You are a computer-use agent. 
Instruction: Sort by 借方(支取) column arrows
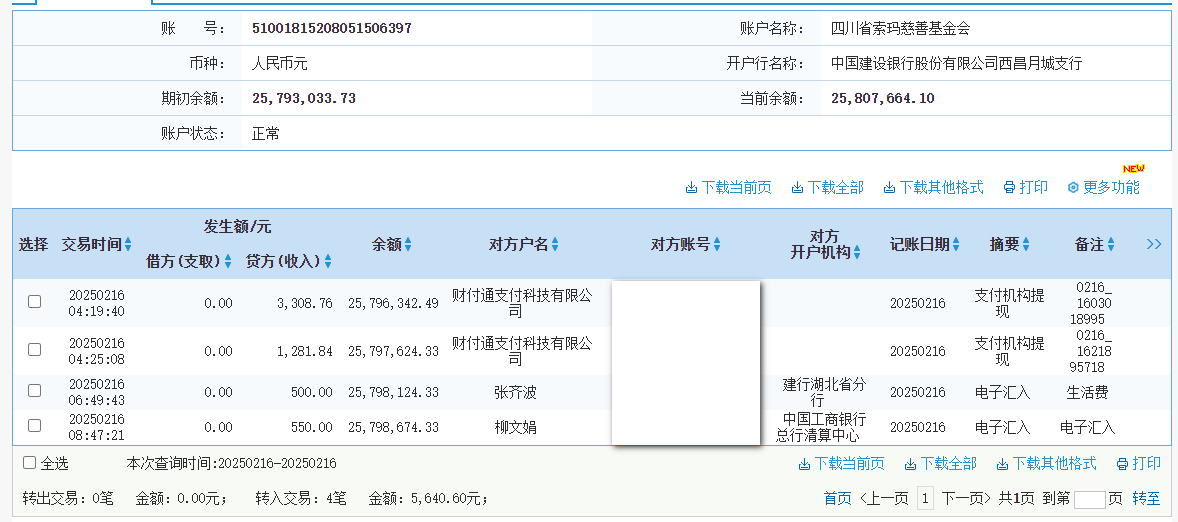(x=228, y=261)
